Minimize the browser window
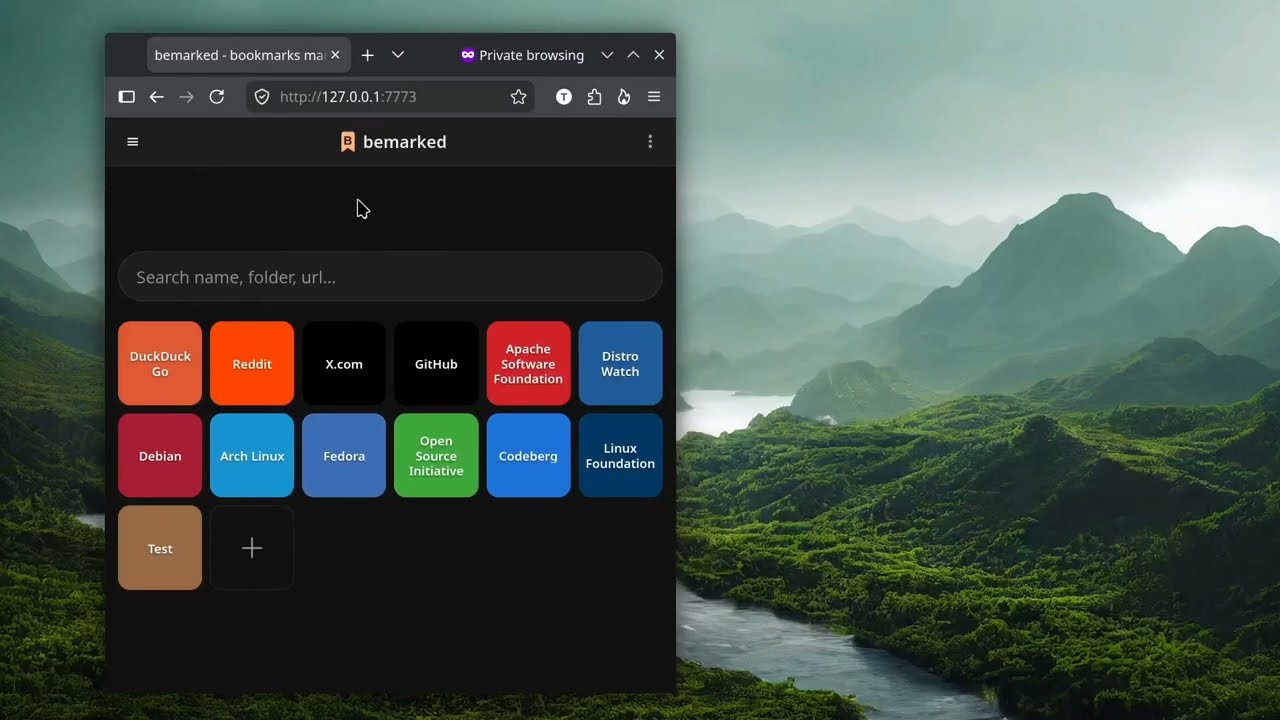 606,55
